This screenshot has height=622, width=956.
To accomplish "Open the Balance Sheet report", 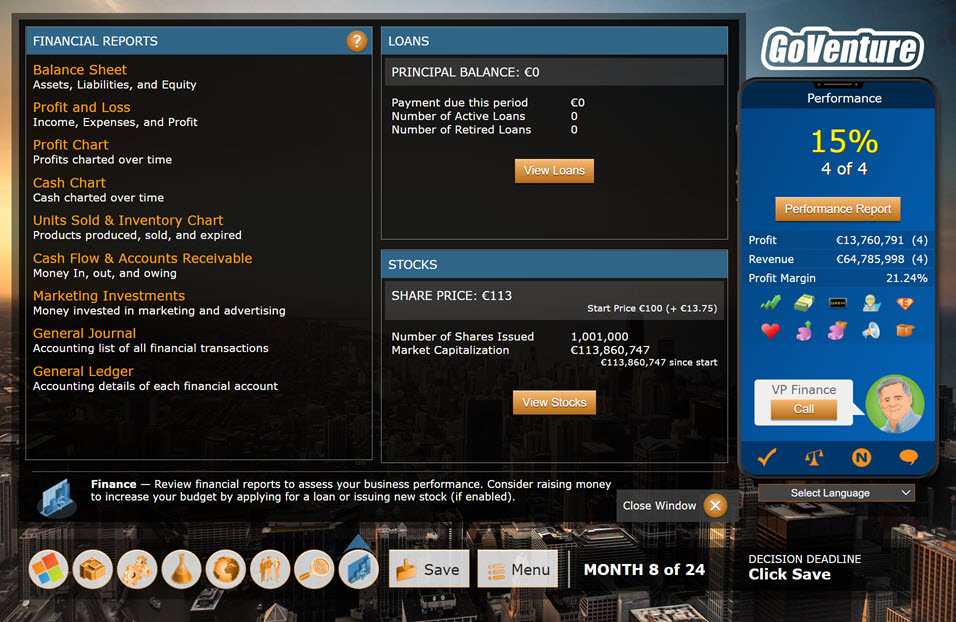I will pyautogui.click(x=80, y=70).
